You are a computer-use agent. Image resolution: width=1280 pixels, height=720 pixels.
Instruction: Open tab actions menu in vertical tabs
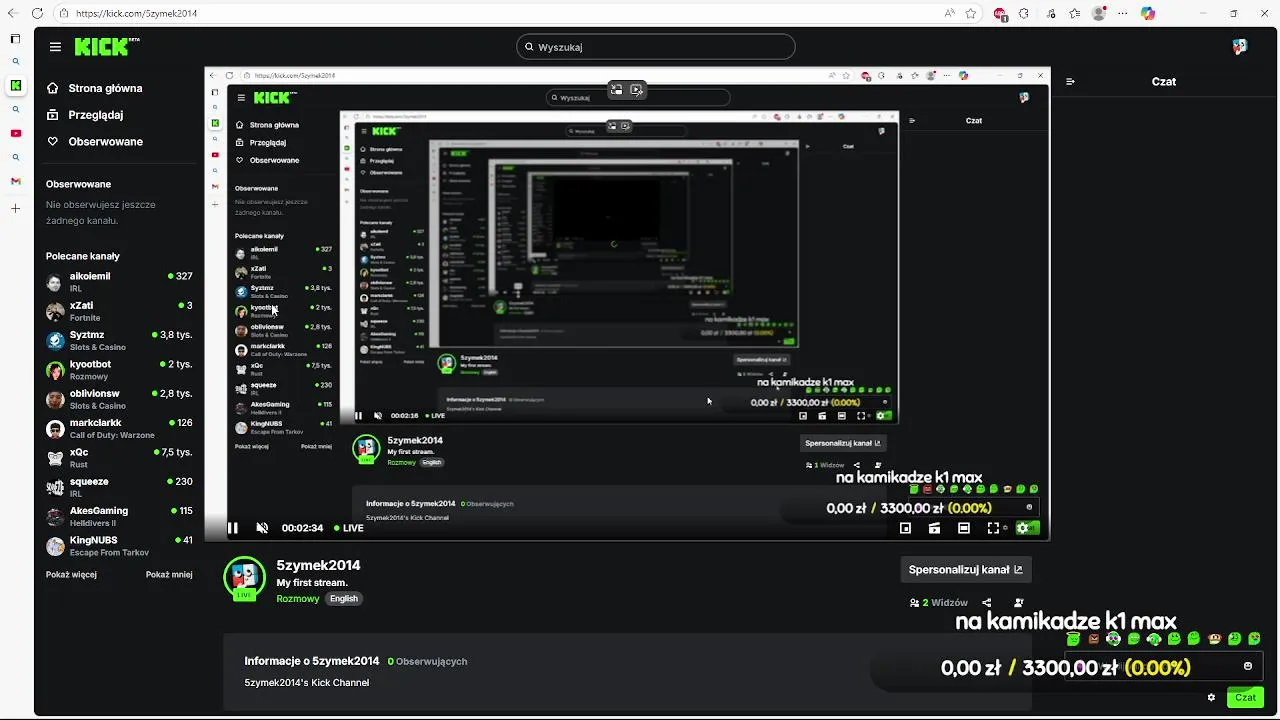coord(15,39)
